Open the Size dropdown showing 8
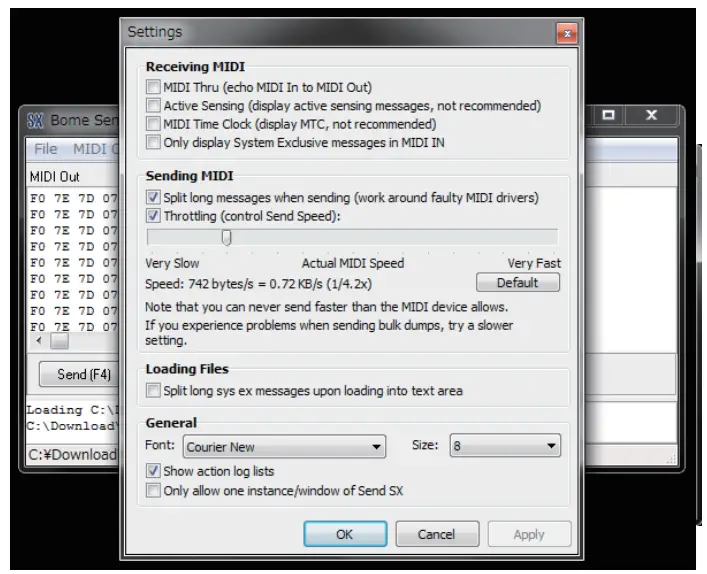This screenshot has height=574, width=707. (x=505, y=445)
